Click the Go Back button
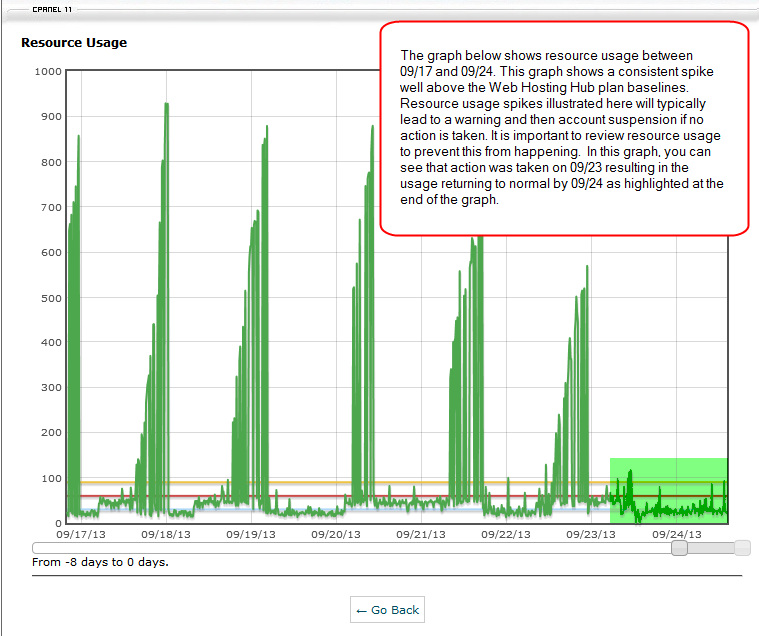The image size is (759, 636). (x=386, y=610)
